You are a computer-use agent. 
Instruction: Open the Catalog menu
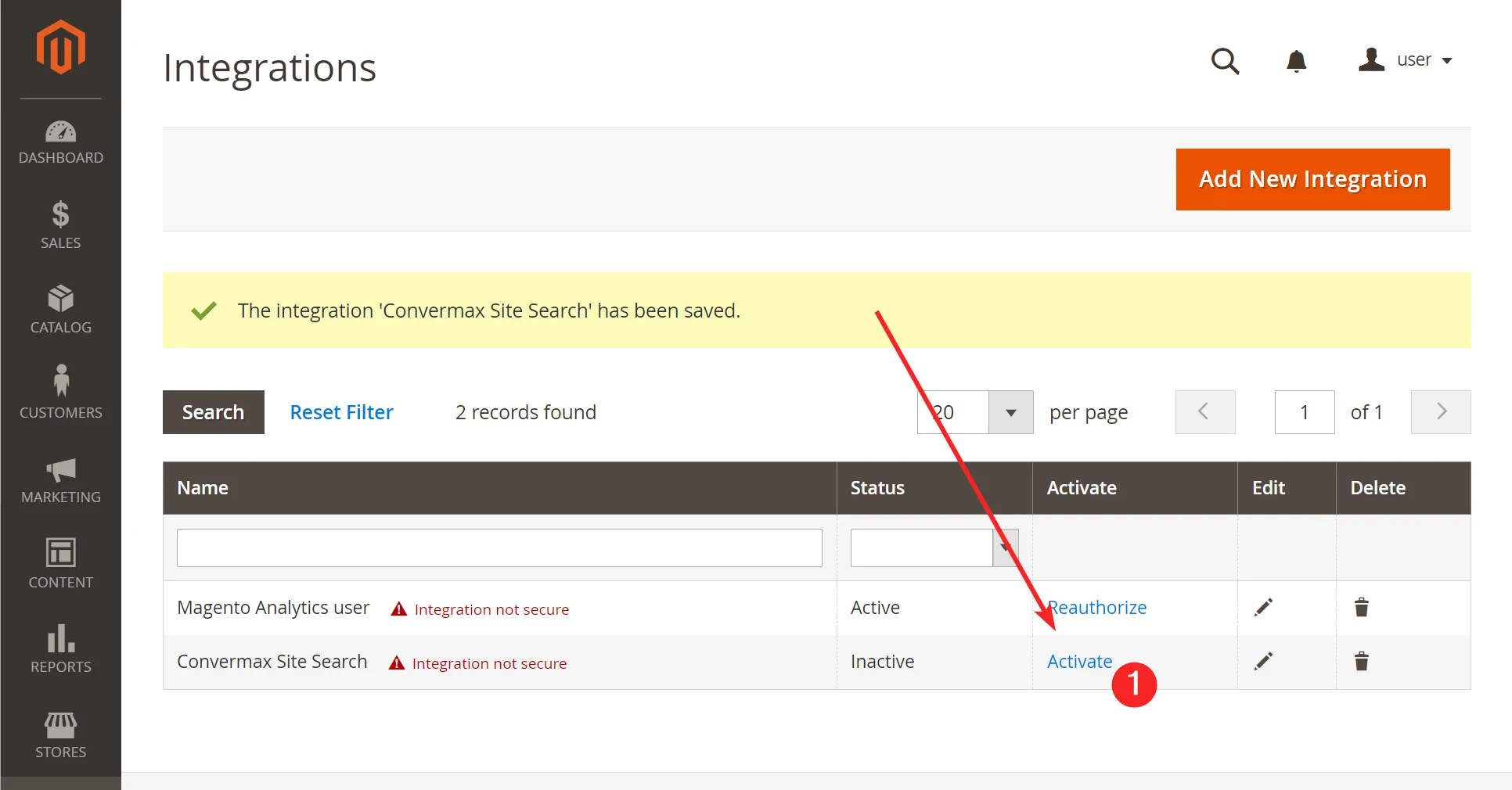click(60, 310)
